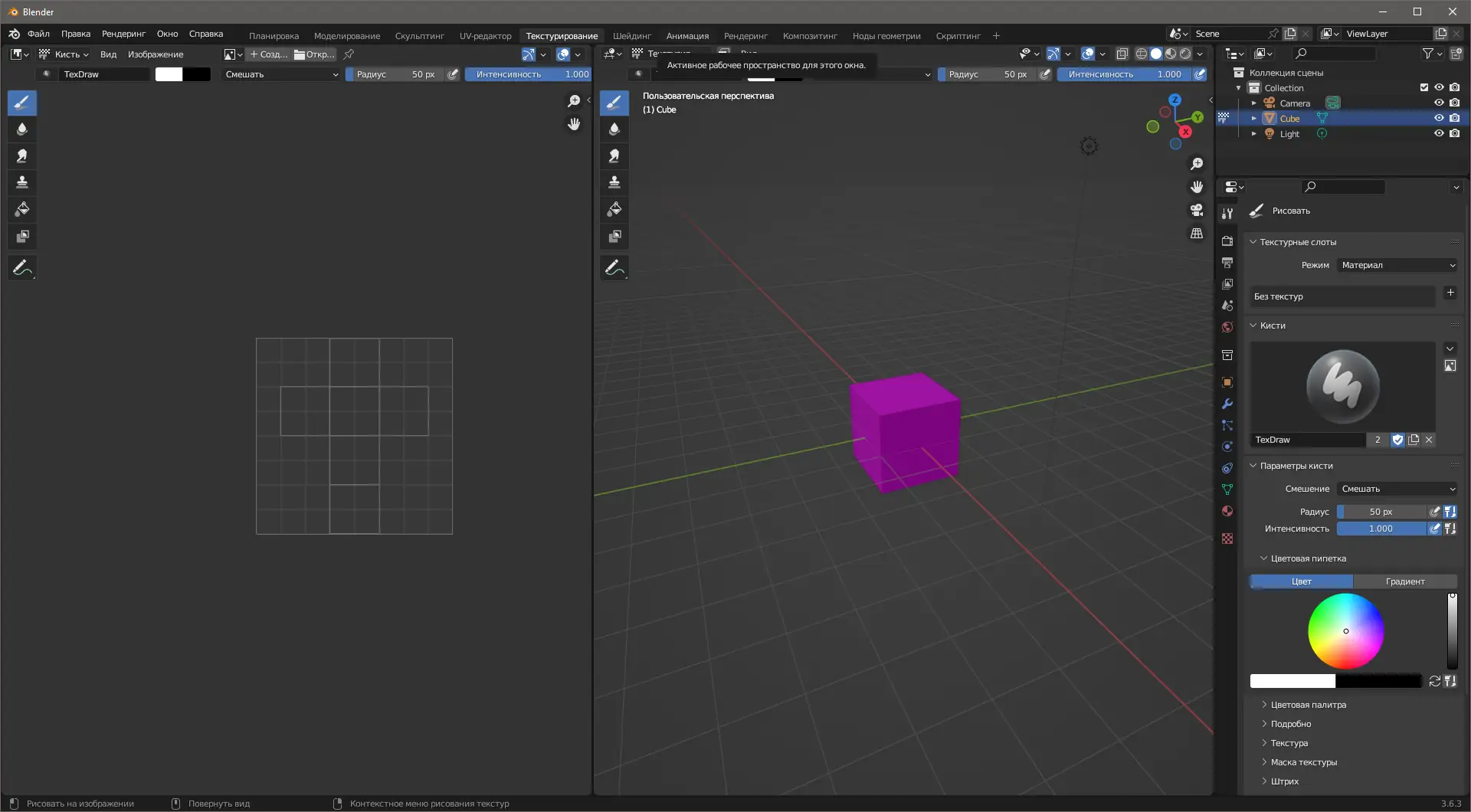1471x812 pixels.
Task: Select the Draw tool in the image editor
Action: point(22,103)
